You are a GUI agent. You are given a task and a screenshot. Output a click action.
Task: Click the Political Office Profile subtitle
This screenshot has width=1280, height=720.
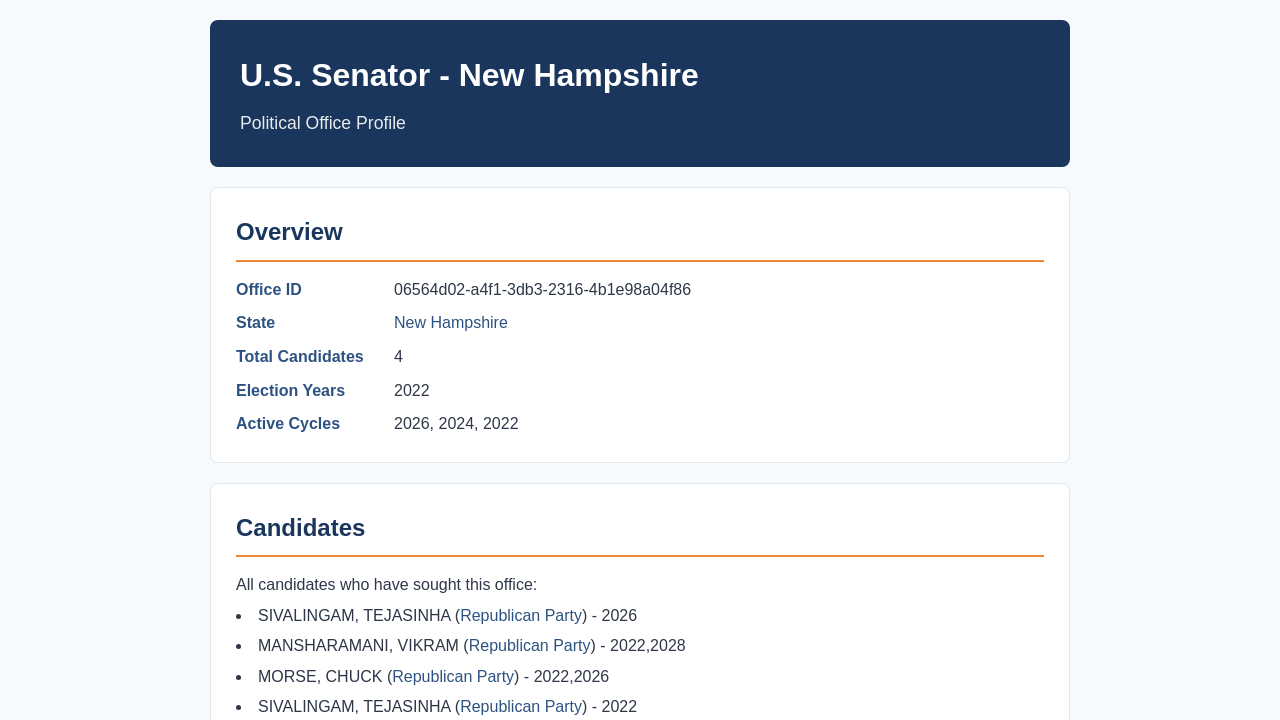[323, 123]
